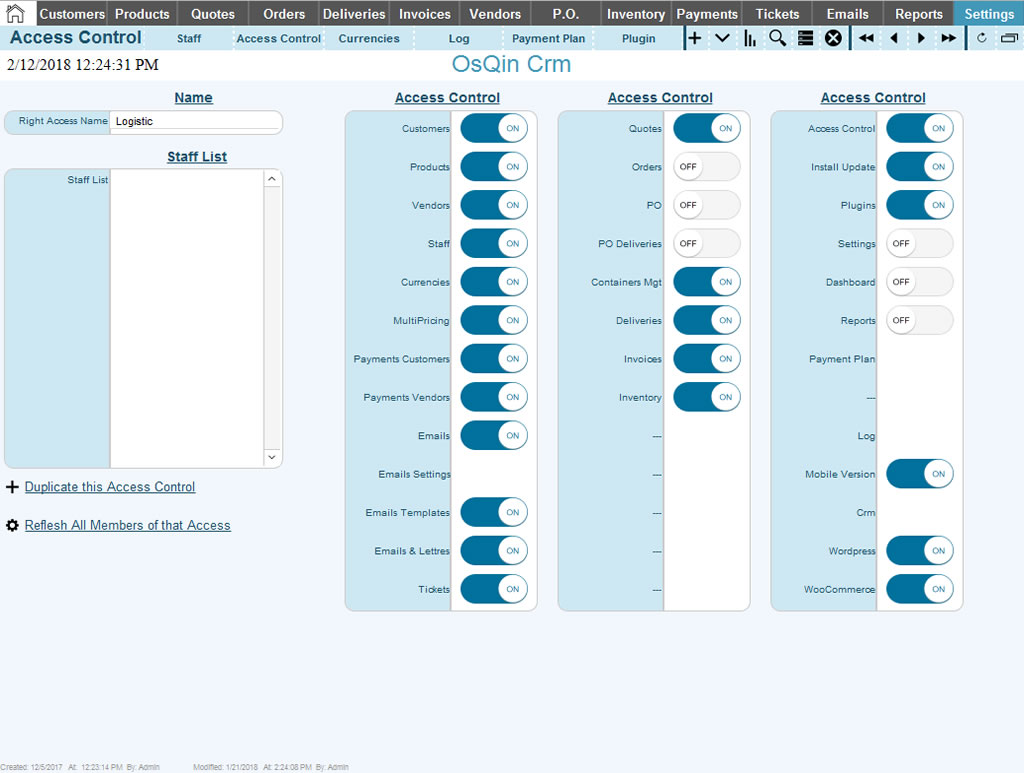This screenshot has width=1024, height=773.
Task: Switch to the Plugin sub-tab
Action: coord(639,39)
